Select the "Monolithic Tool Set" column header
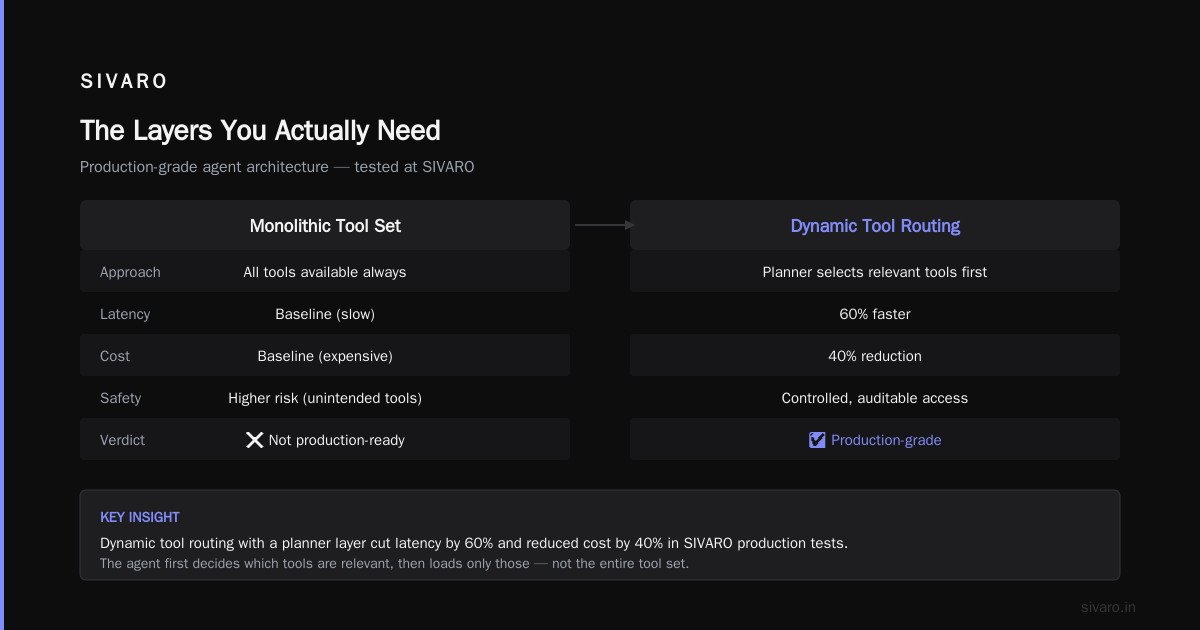1200x630 pixels. pos(325,226)
